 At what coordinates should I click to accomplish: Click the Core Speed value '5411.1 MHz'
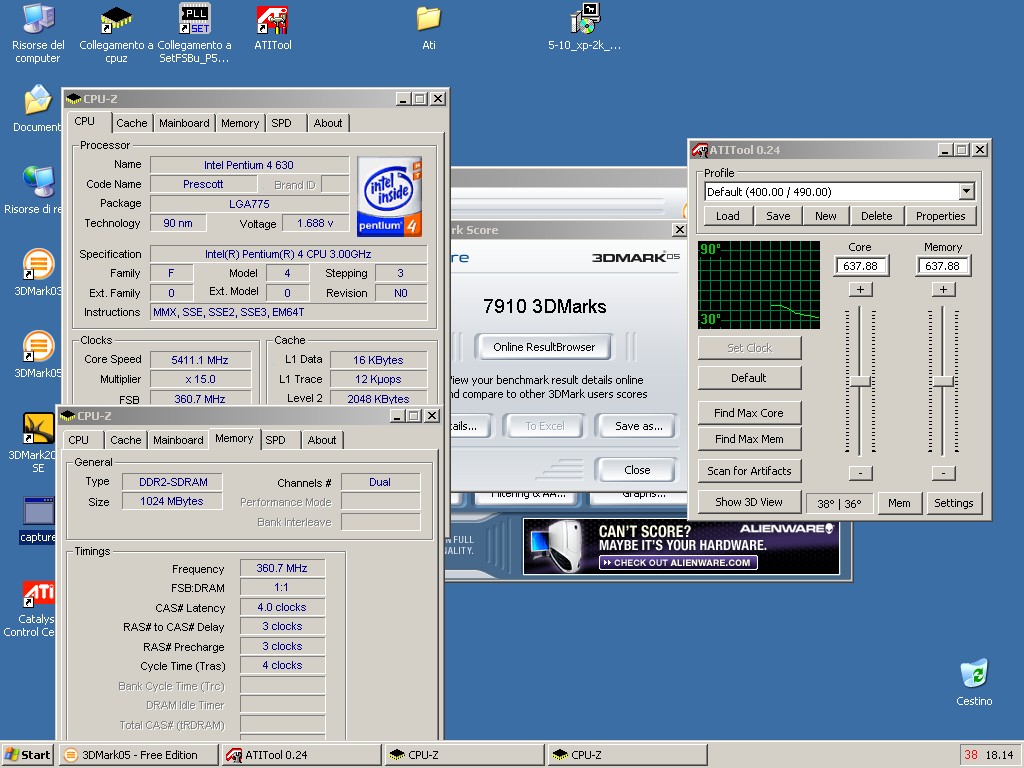click(x=200, y=360)
